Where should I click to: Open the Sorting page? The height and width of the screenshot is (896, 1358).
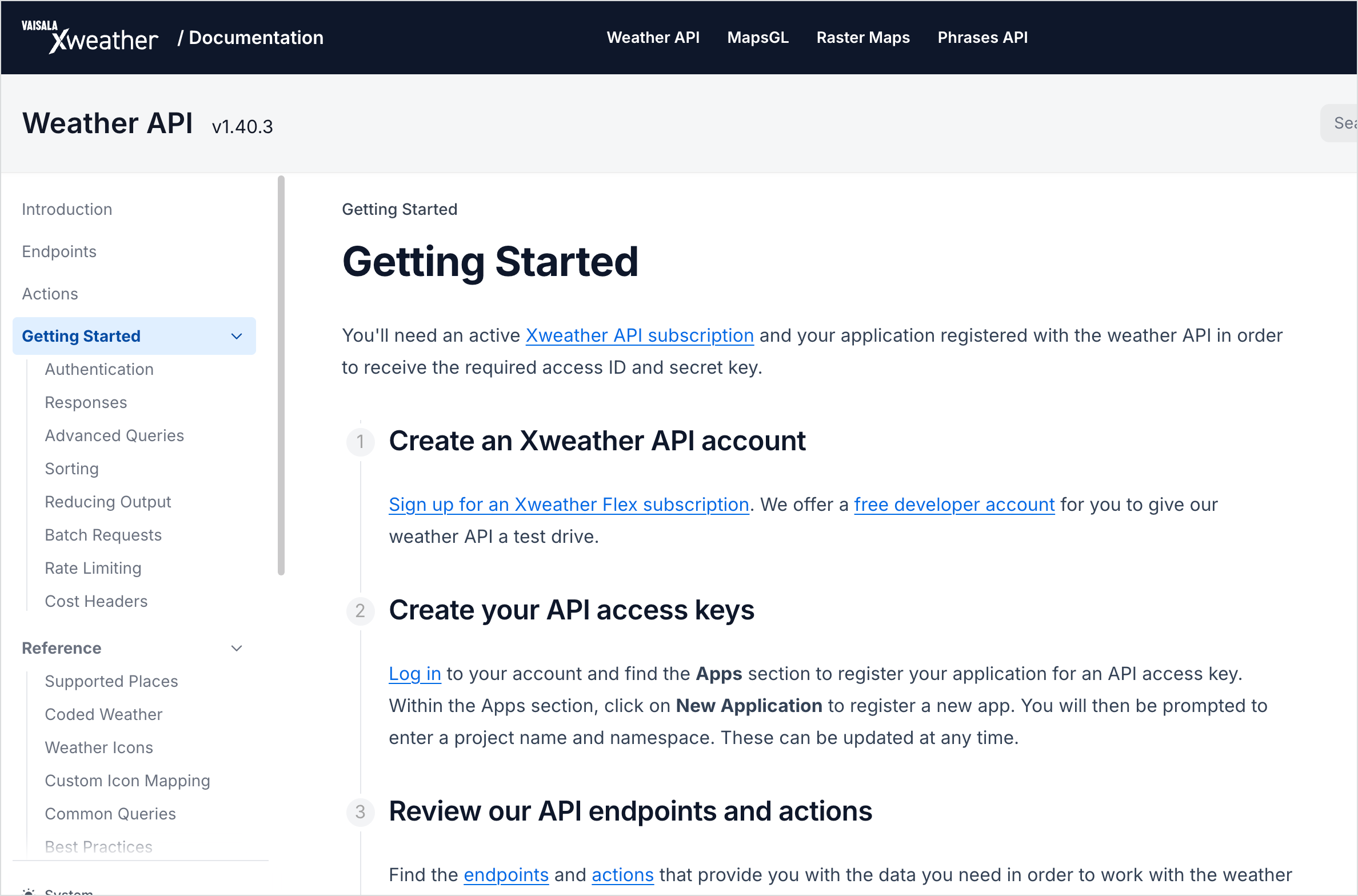[71, 469]
